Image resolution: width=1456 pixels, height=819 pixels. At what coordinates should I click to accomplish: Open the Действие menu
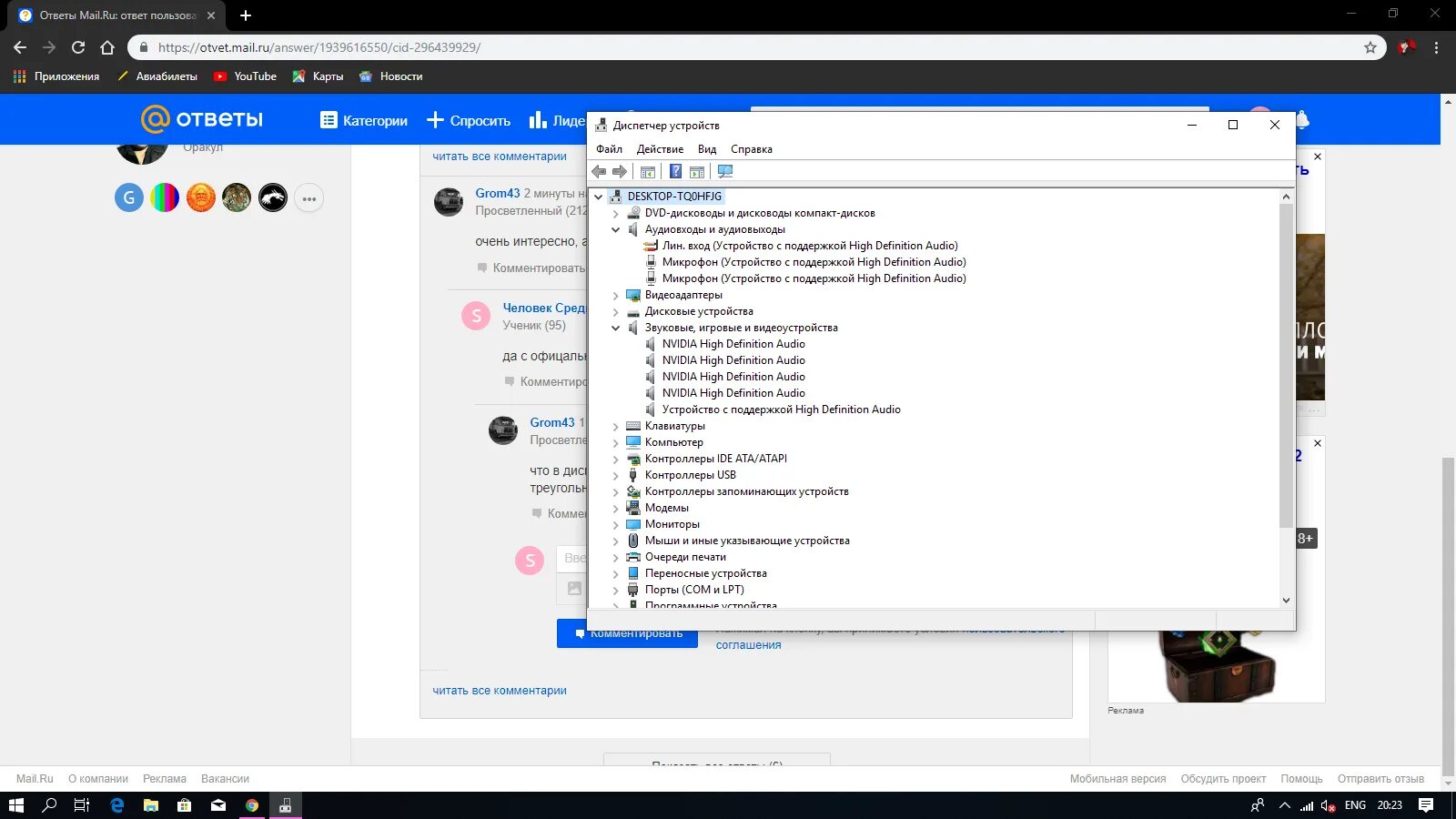pos(660,149)
